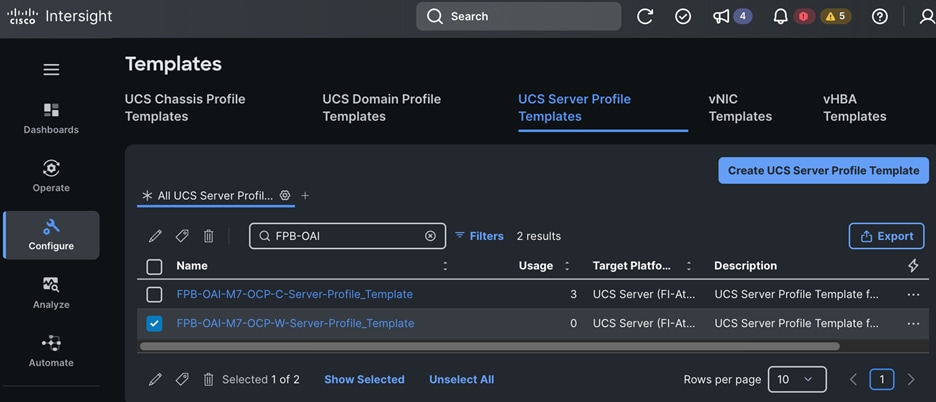Go to the next page arrow
Viewport: 936px width, 402px height.
click(911, 379)
